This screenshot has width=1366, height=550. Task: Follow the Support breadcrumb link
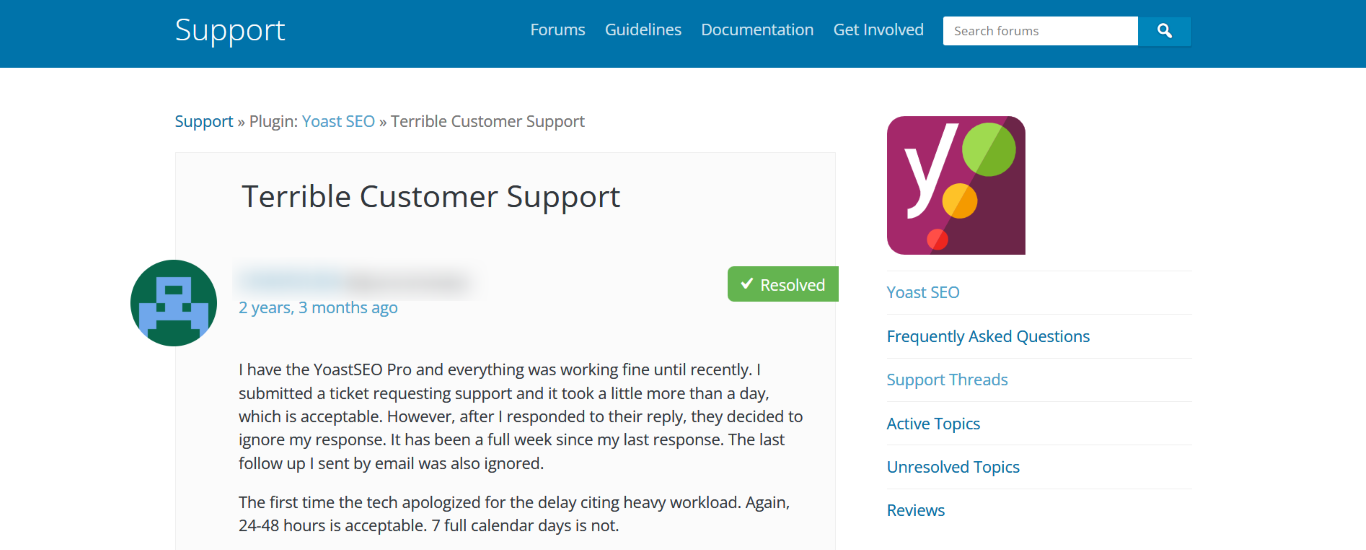[x=204, y=121]
